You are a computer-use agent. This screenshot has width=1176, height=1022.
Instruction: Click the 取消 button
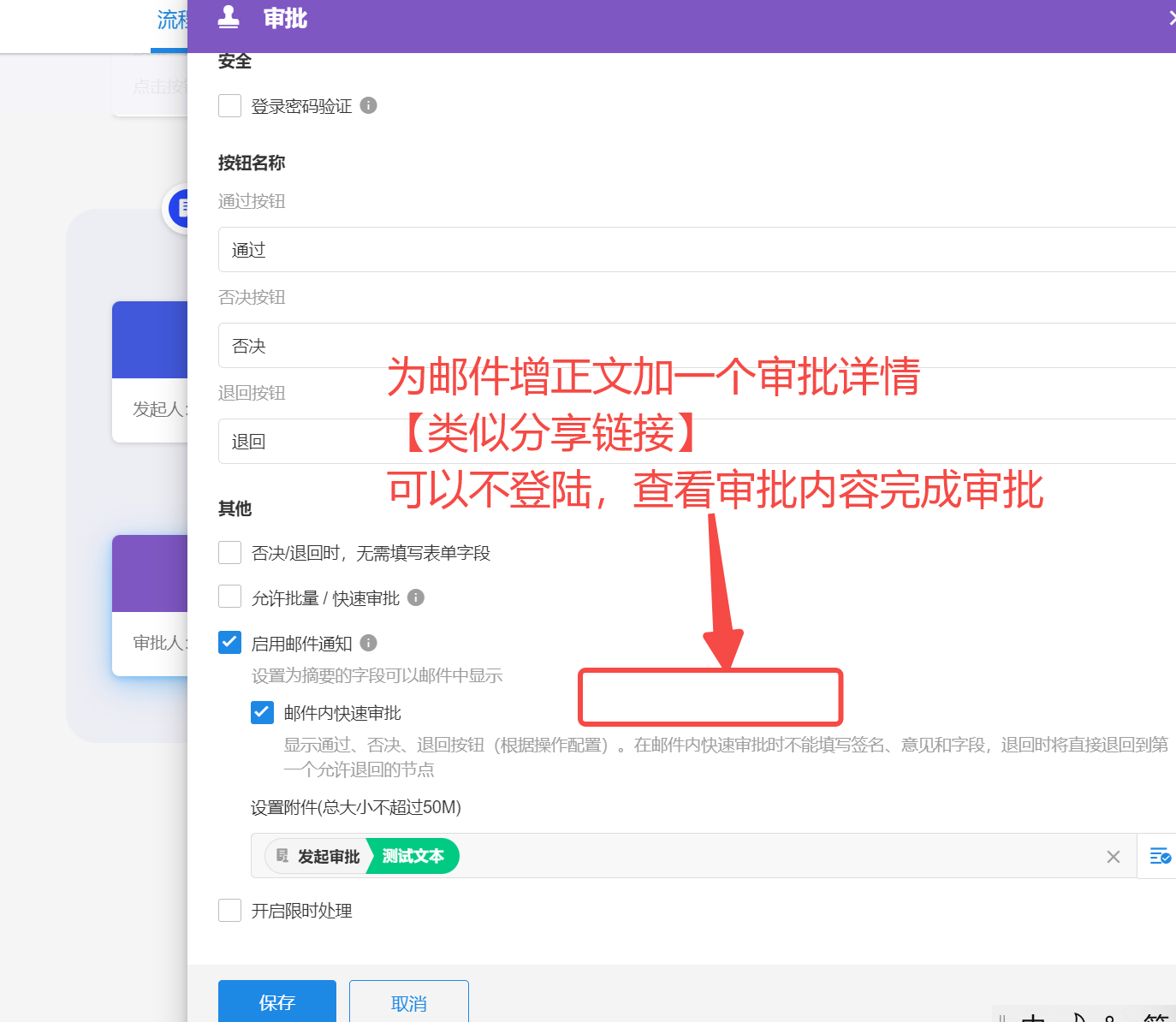[409, 1001]
